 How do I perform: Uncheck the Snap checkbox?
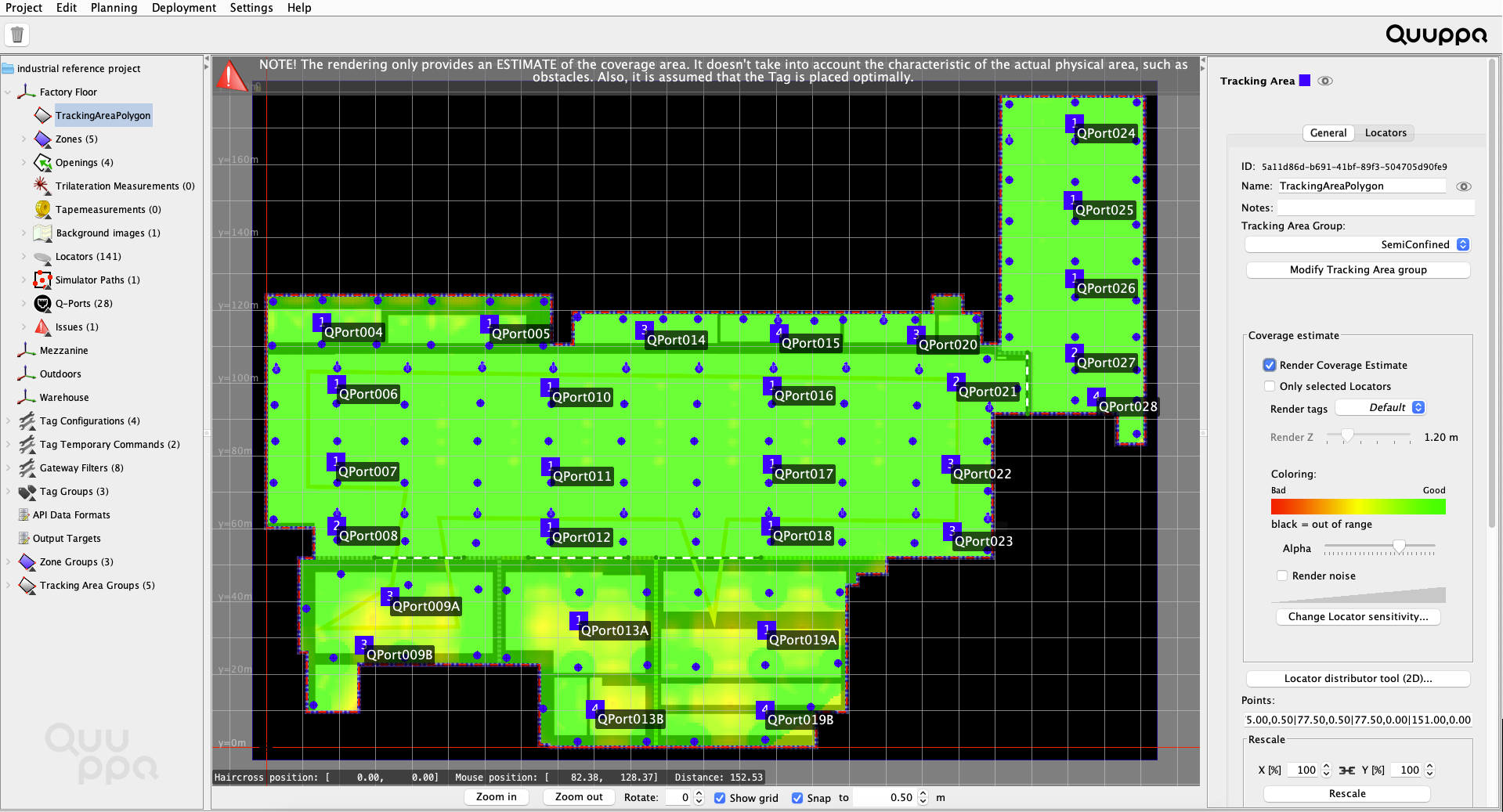click(797, 798)
